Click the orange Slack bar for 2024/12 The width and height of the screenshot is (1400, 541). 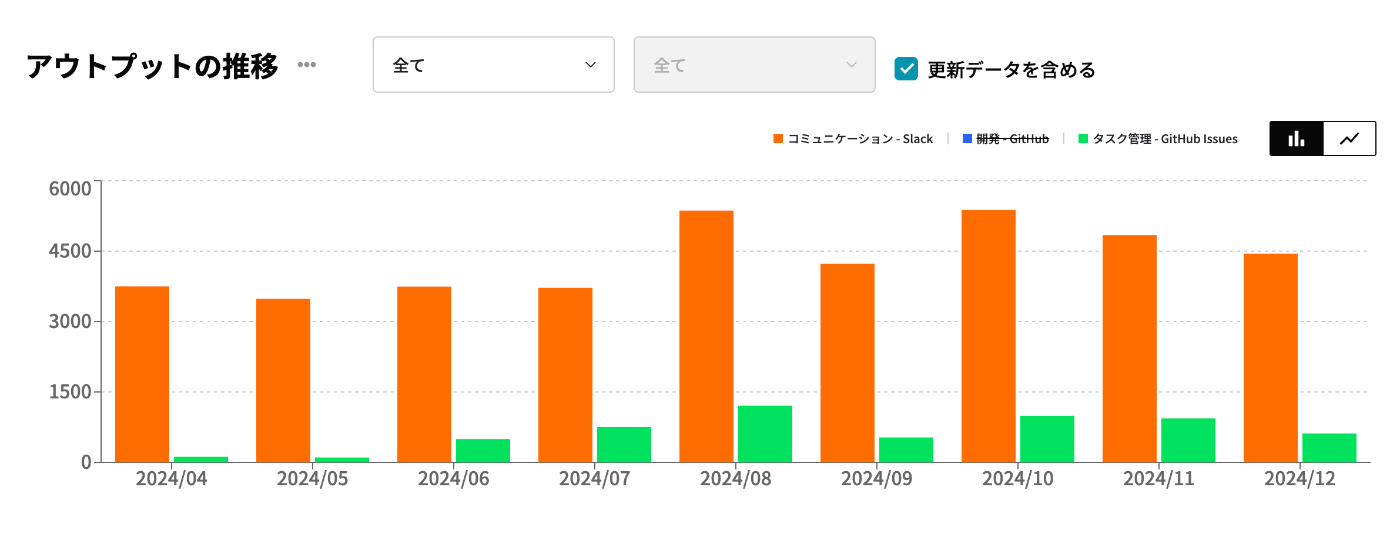(1270, 358)
